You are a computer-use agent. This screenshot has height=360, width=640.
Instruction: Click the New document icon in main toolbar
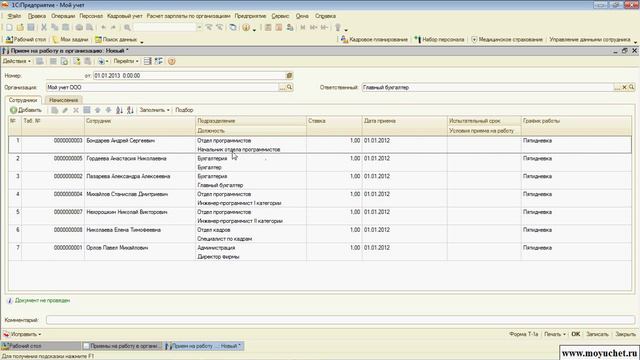9,27
